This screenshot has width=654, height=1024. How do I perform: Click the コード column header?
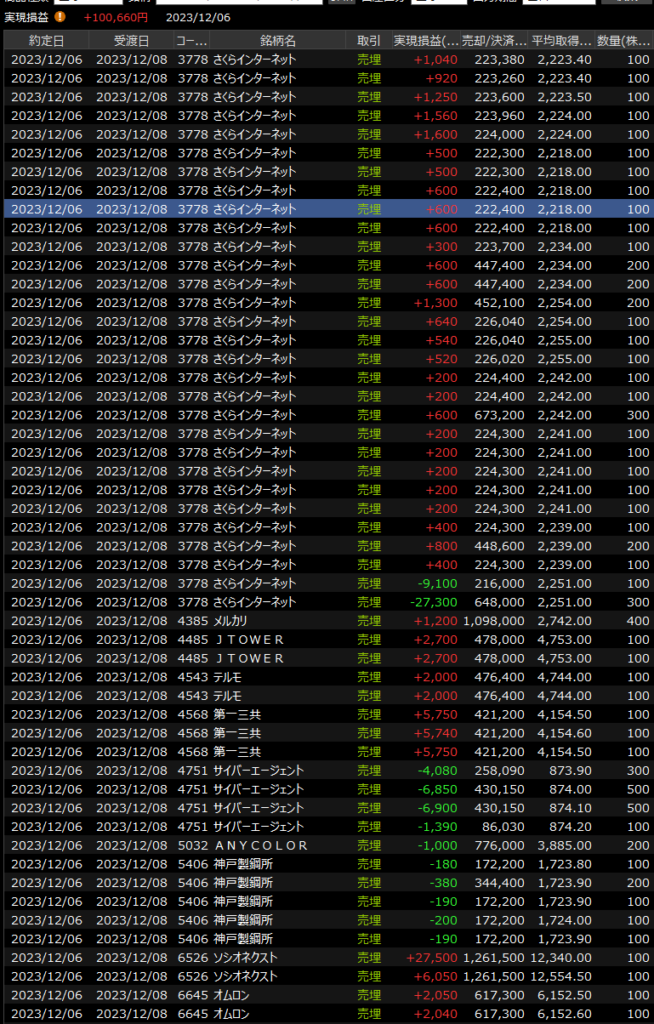(191, 40)
